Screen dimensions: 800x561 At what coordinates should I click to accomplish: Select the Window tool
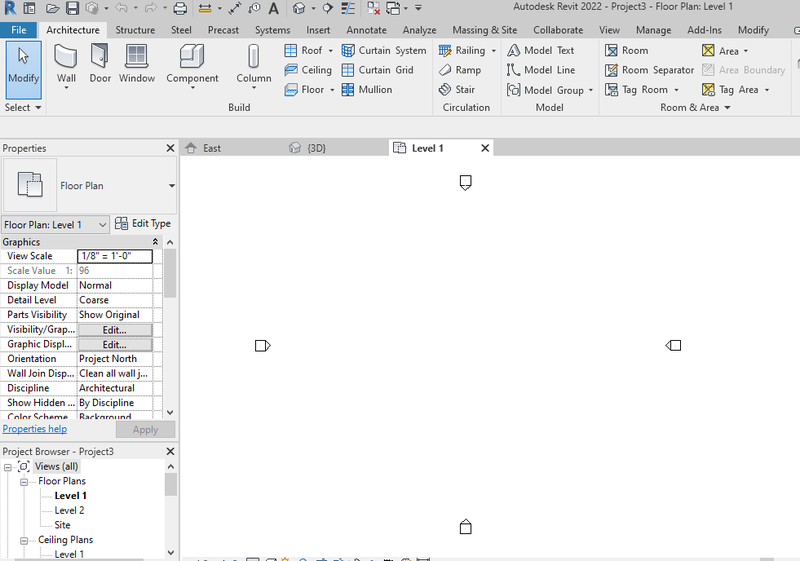(137, 64)
